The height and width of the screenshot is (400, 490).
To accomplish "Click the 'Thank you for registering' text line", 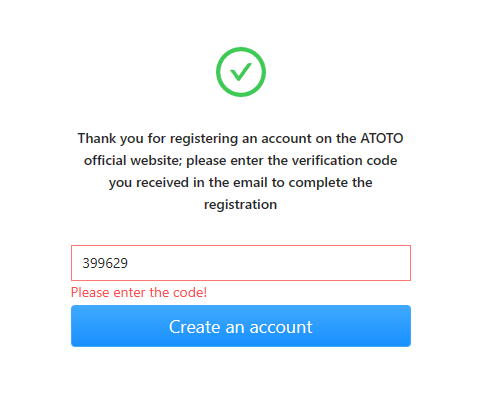I will 241,139.
